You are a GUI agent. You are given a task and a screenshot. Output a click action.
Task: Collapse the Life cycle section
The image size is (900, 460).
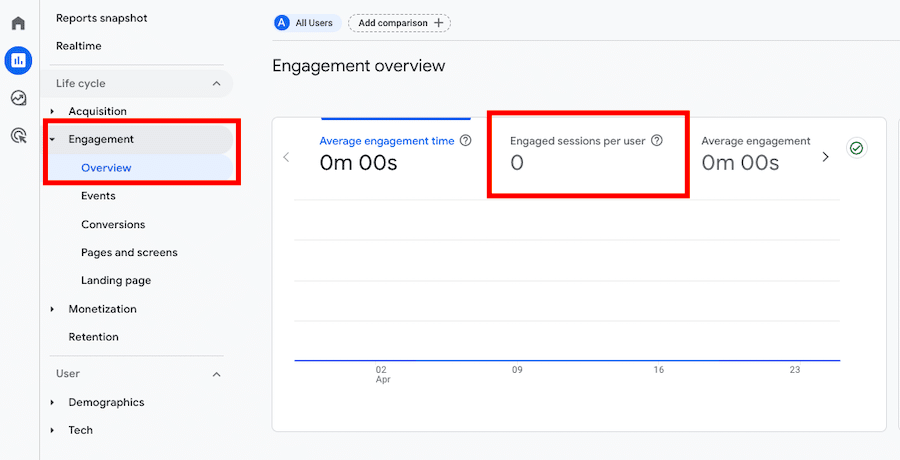216,84
